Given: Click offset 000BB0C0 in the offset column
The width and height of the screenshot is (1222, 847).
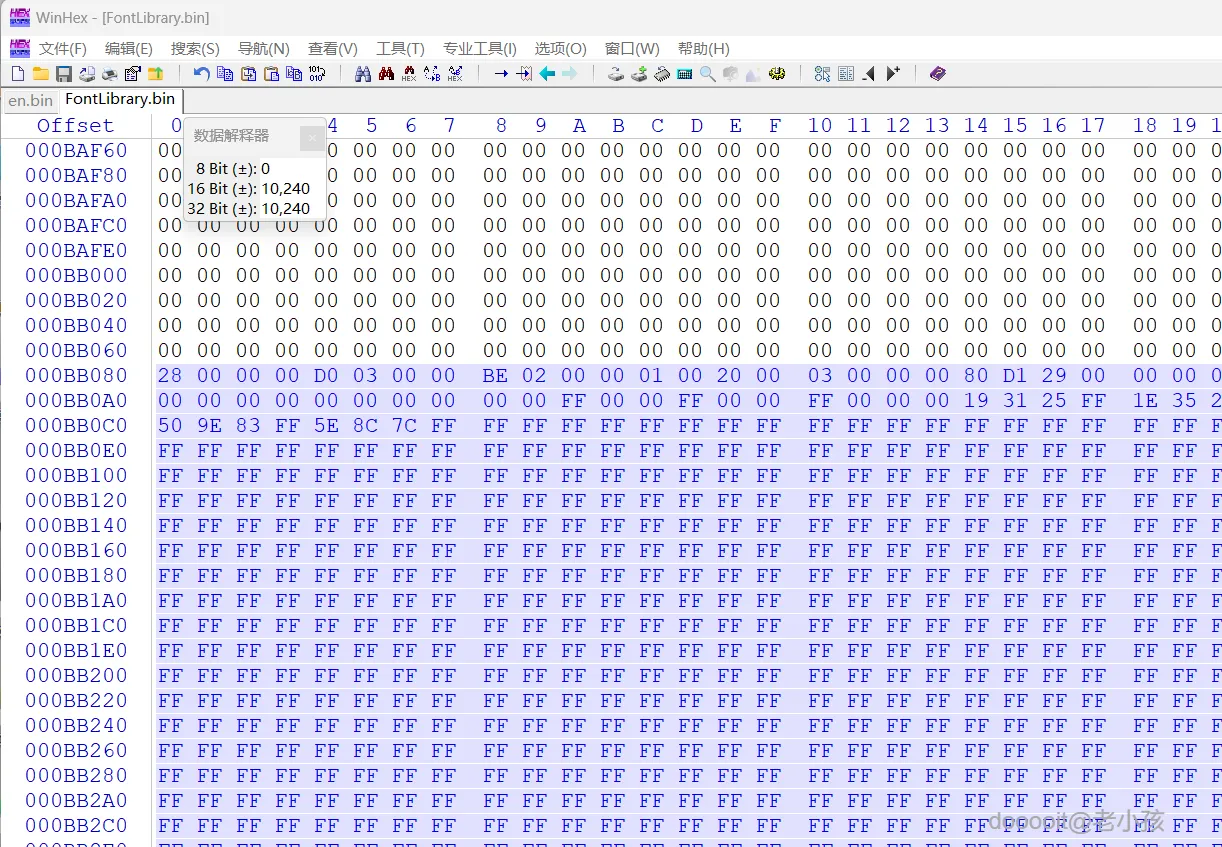Looking at the screenshot, I should (x=77, y=425).
